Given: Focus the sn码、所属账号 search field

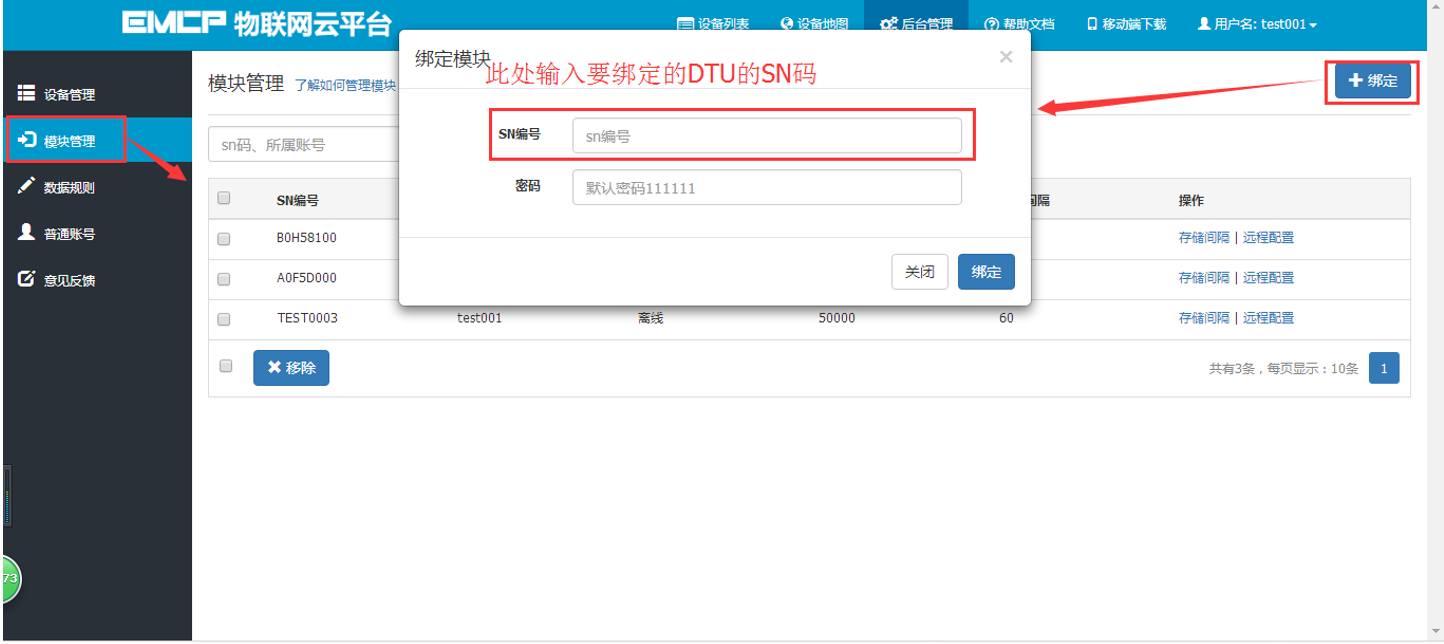Looking at the screenshot, I should pyautogui.click(x=304, y=144).
